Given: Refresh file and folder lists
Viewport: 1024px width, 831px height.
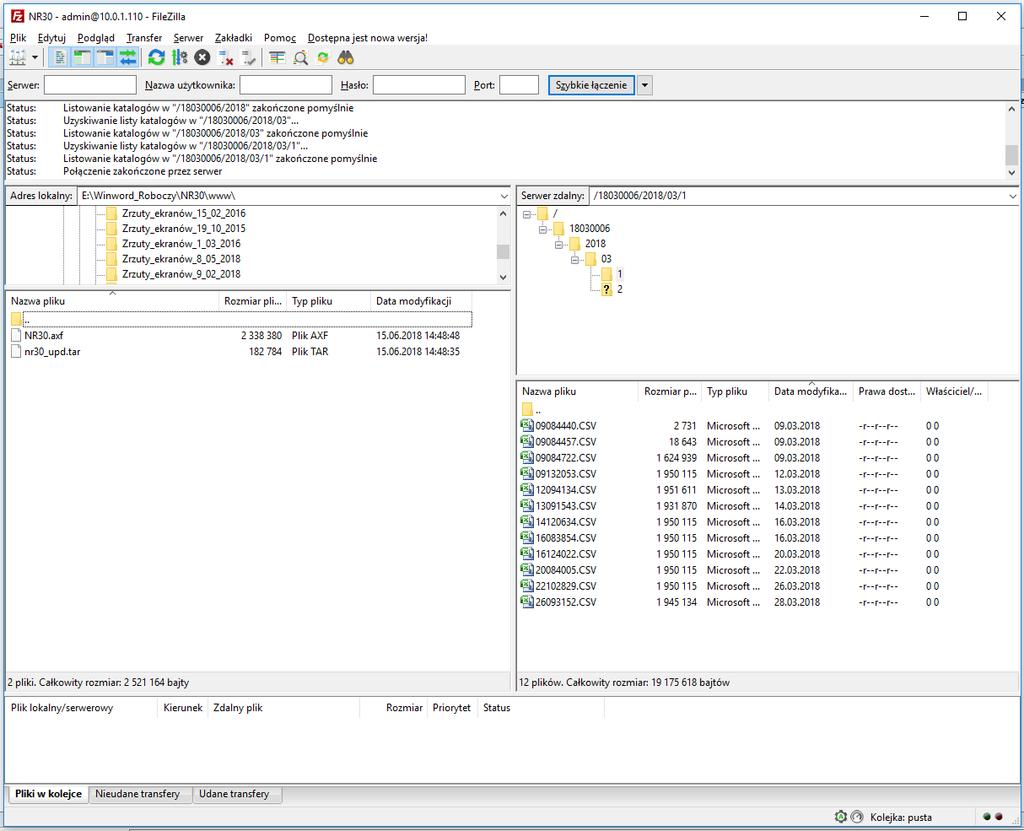Looking at the screenshot, I should 156,58.
